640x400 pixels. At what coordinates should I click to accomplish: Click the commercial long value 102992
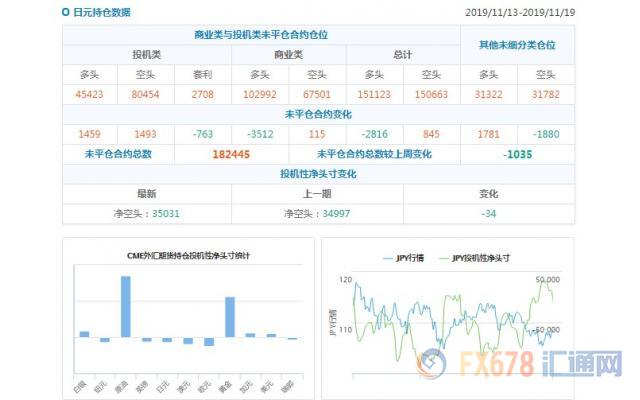pyautogui.click(x=260, y=95)
